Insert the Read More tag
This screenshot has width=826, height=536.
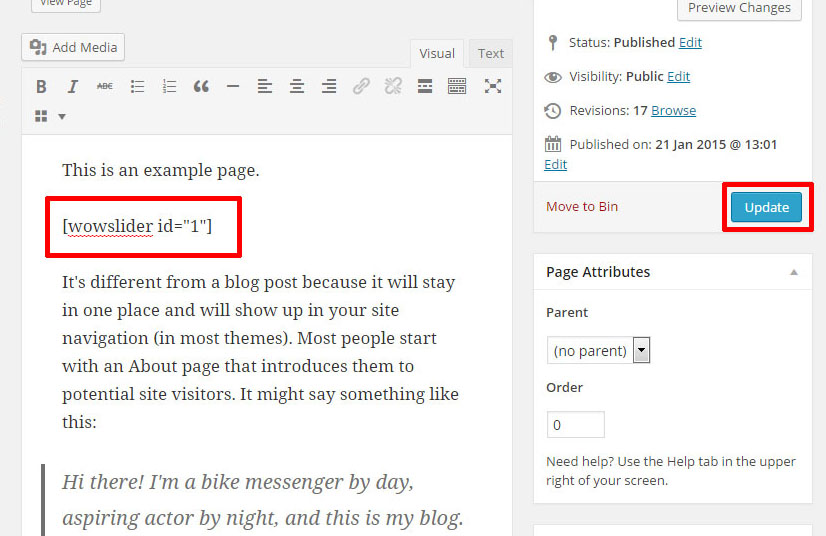coord(425,87)
